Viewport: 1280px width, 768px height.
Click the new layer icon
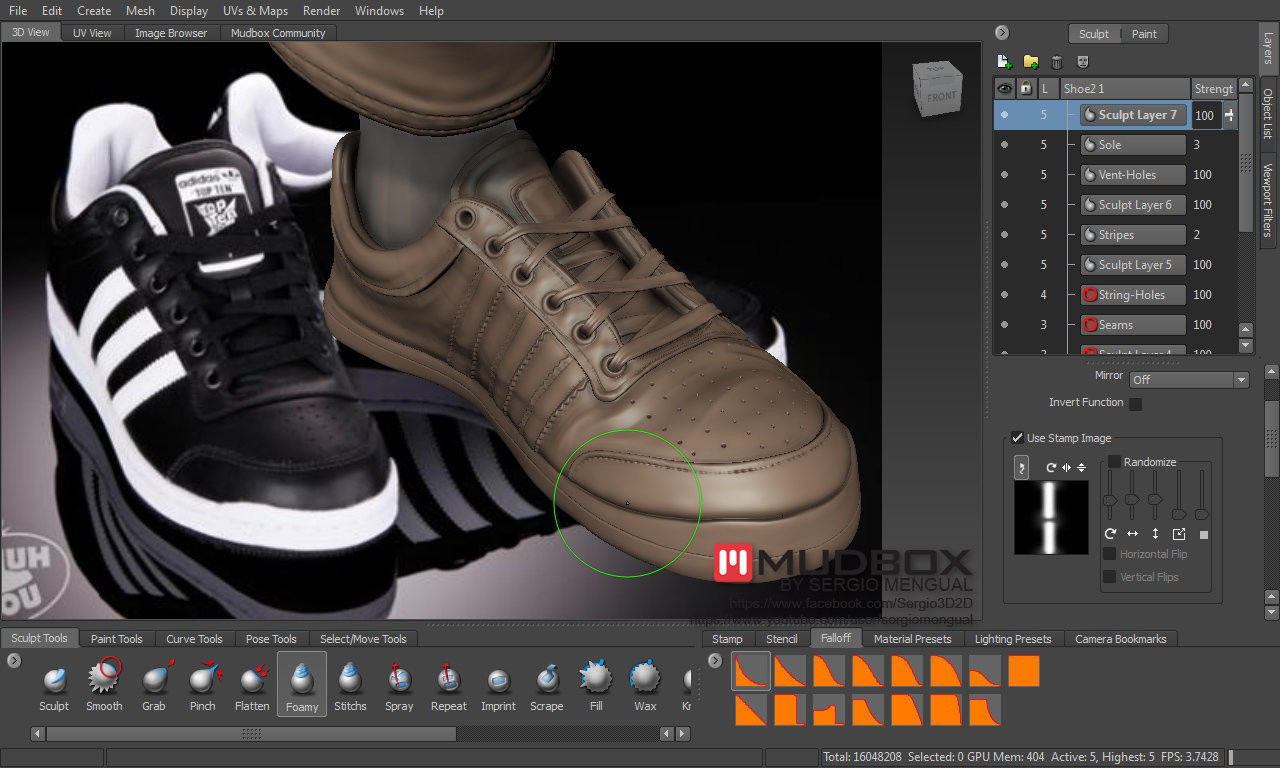point(1005,62)
